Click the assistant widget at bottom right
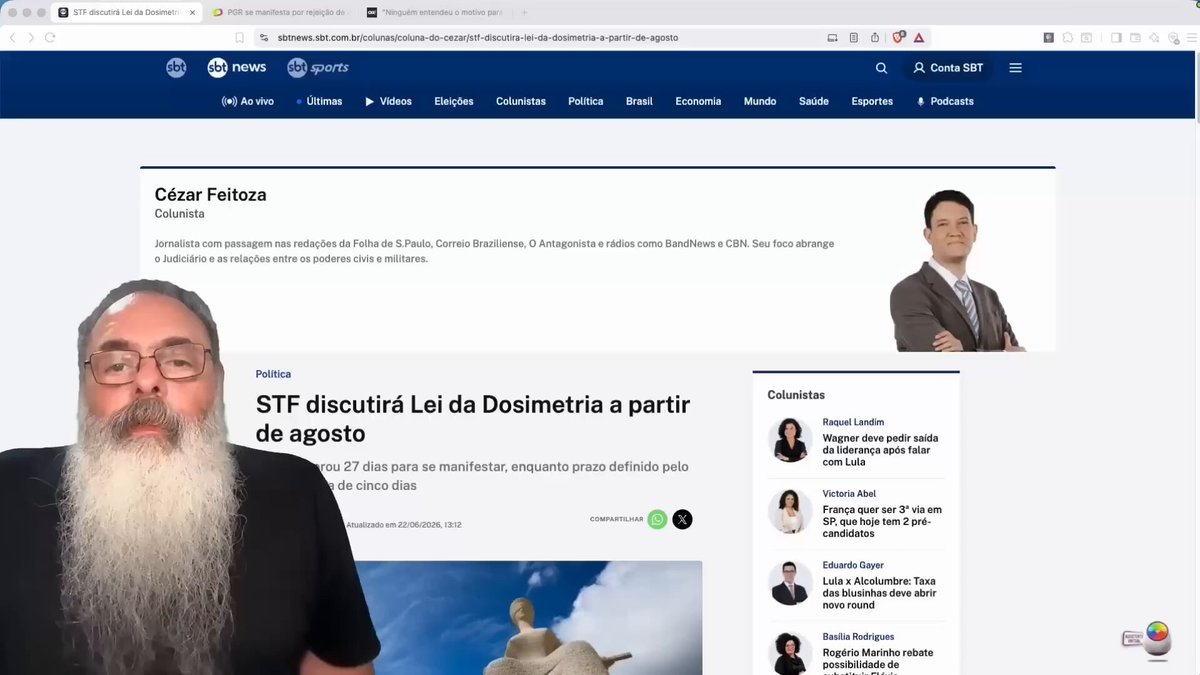Screen dimensions: 1200x675 coord(1147,638)
